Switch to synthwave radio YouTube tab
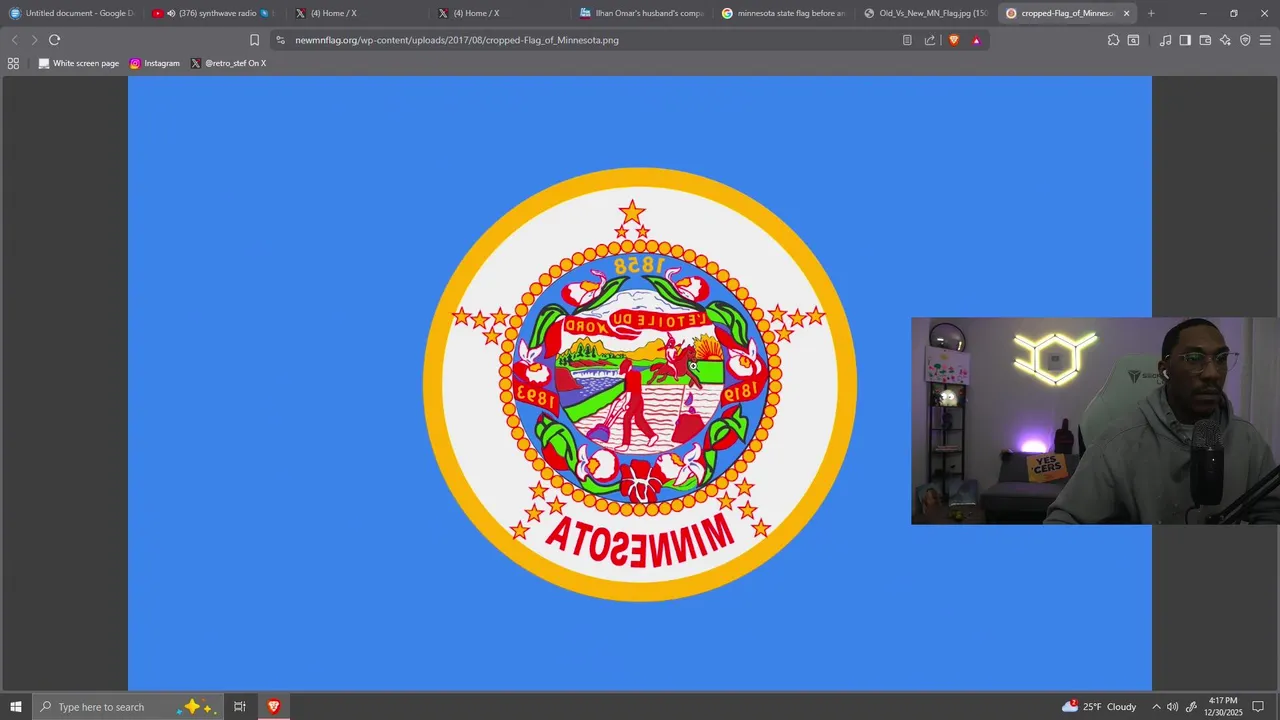 coord(212,13)
